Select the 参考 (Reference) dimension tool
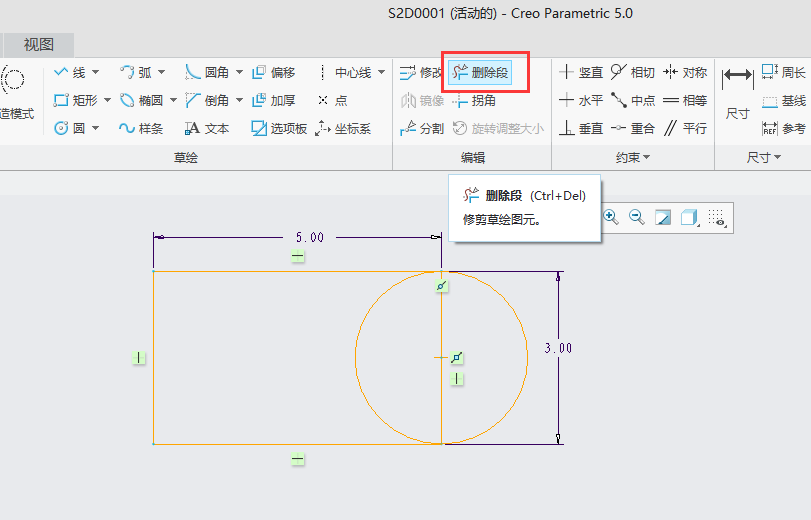 point(784,128)
